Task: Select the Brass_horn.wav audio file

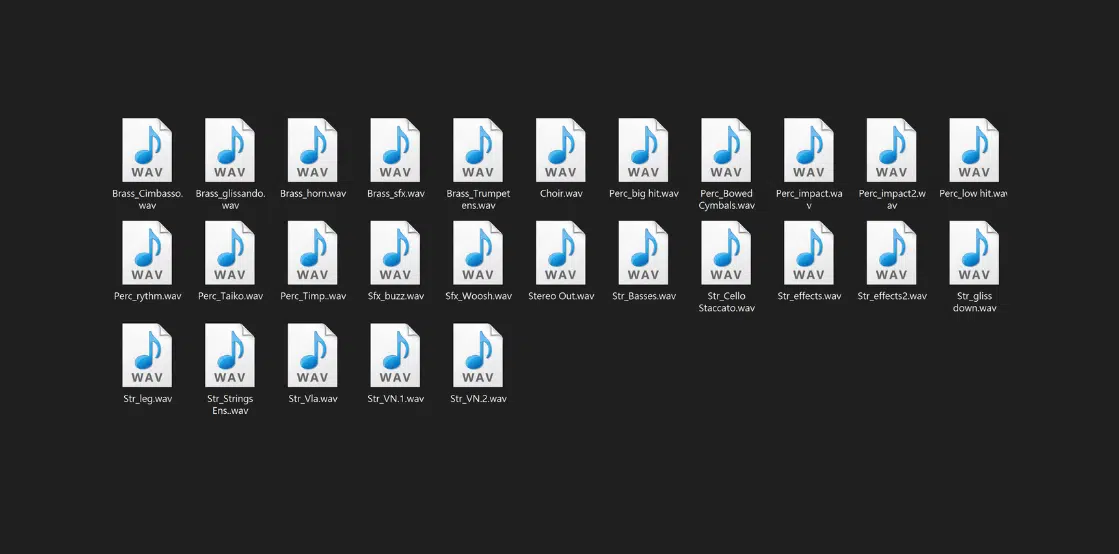Action: coord(313,150)
